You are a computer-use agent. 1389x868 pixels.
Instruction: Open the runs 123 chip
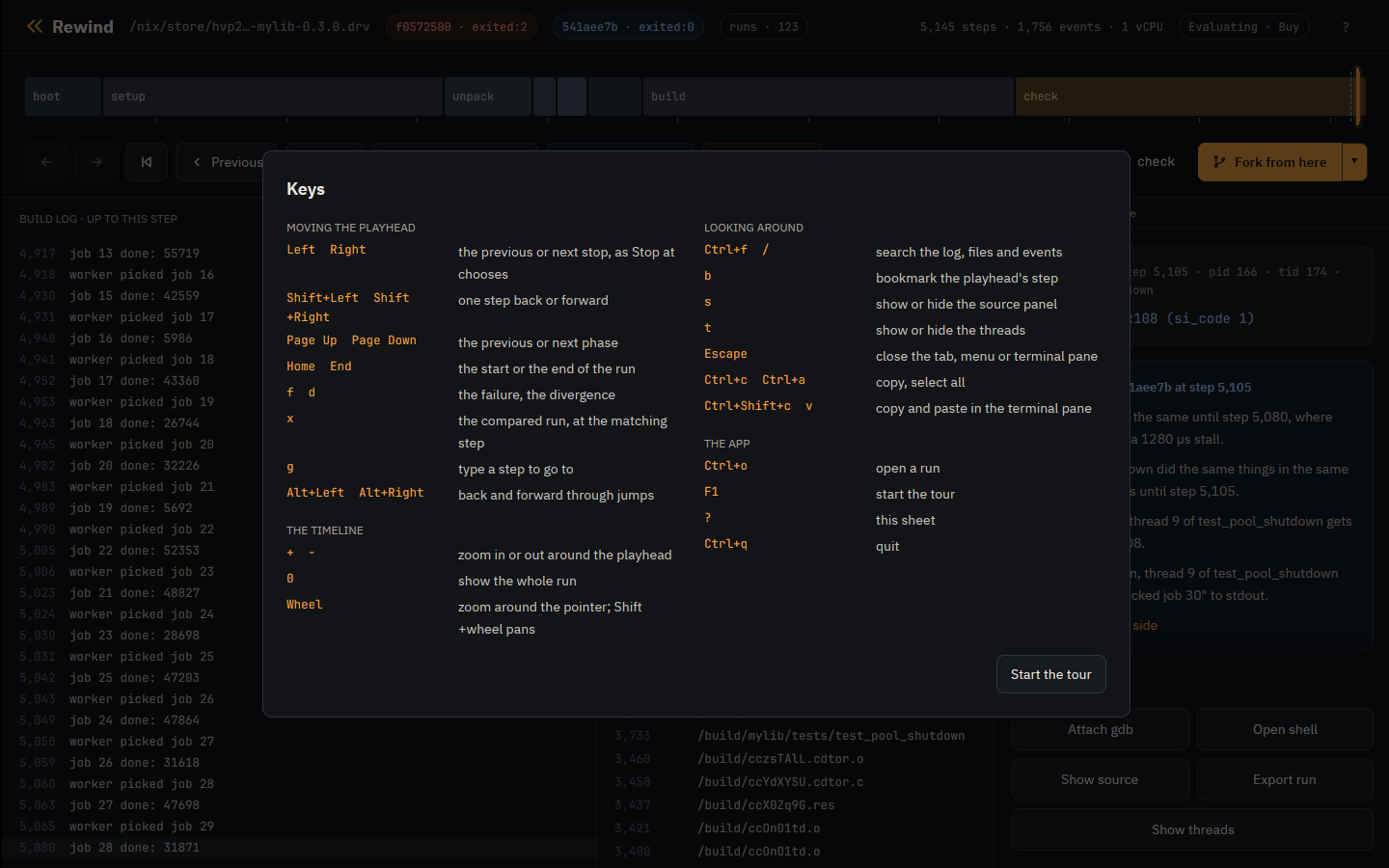pos(764,27)
